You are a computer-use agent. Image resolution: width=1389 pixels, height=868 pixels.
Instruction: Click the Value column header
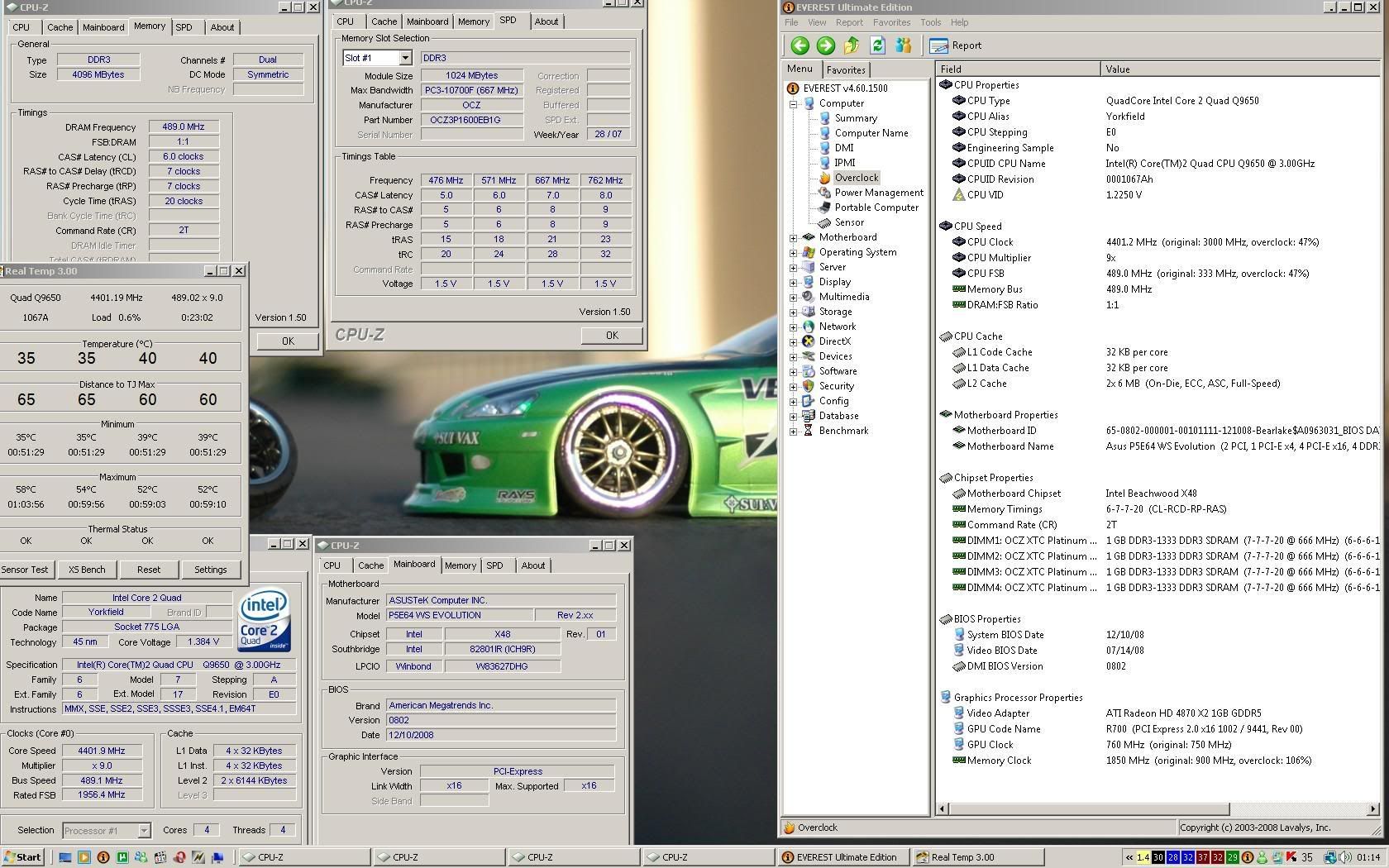1240,69
